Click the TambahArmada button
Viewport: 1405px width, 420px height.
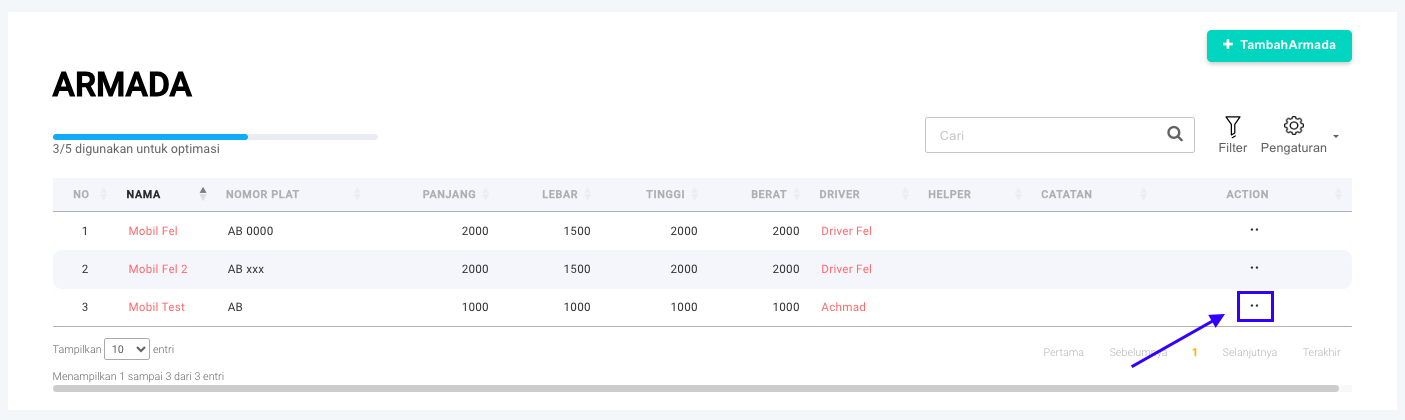[x=1279, y=46]
